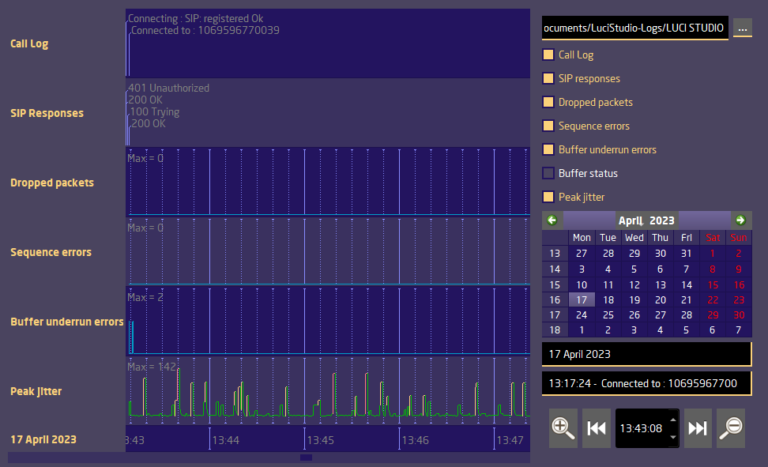Open log folder browse button
Image resolution: width=768 pixels, height=467 pixels.
pyautogui.click(x=741, y=29)
